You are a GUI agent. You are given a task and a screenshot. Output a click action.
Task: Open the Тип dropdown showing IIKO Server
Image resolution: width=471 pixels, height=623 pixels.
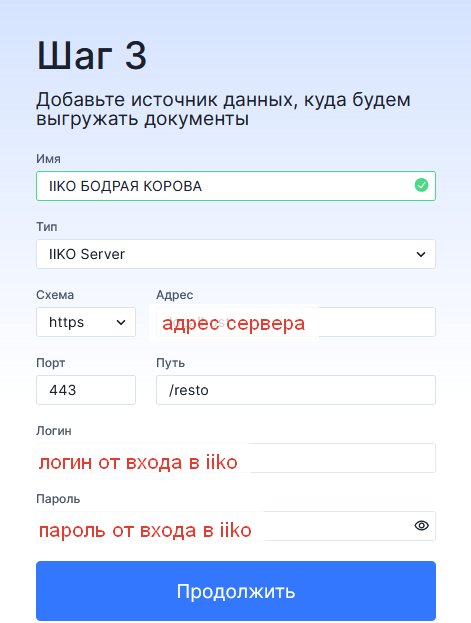(236, 254)
